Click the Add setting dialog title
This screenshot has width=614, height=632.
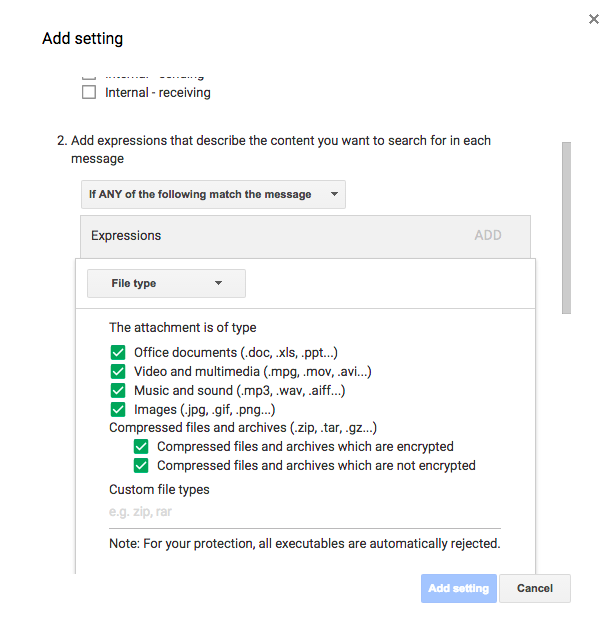click(x=83, y=39)
